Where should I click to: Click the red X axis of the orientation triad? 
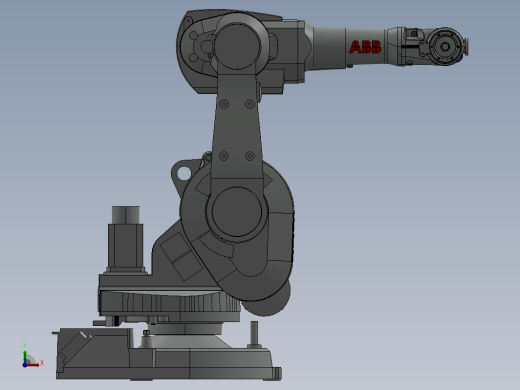pos(33,365)
